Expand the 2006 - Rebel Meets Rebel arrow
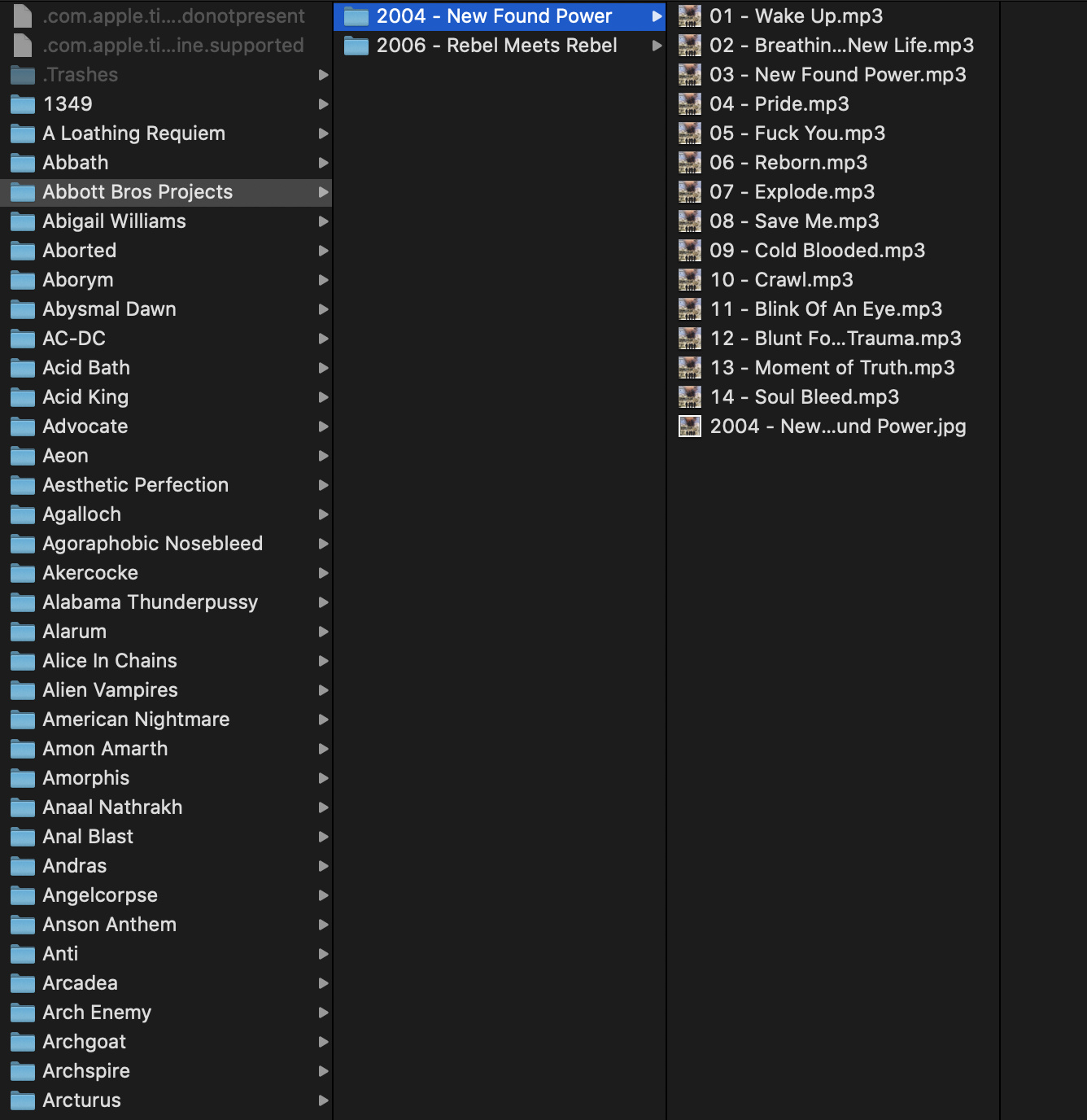 point(657,46)
